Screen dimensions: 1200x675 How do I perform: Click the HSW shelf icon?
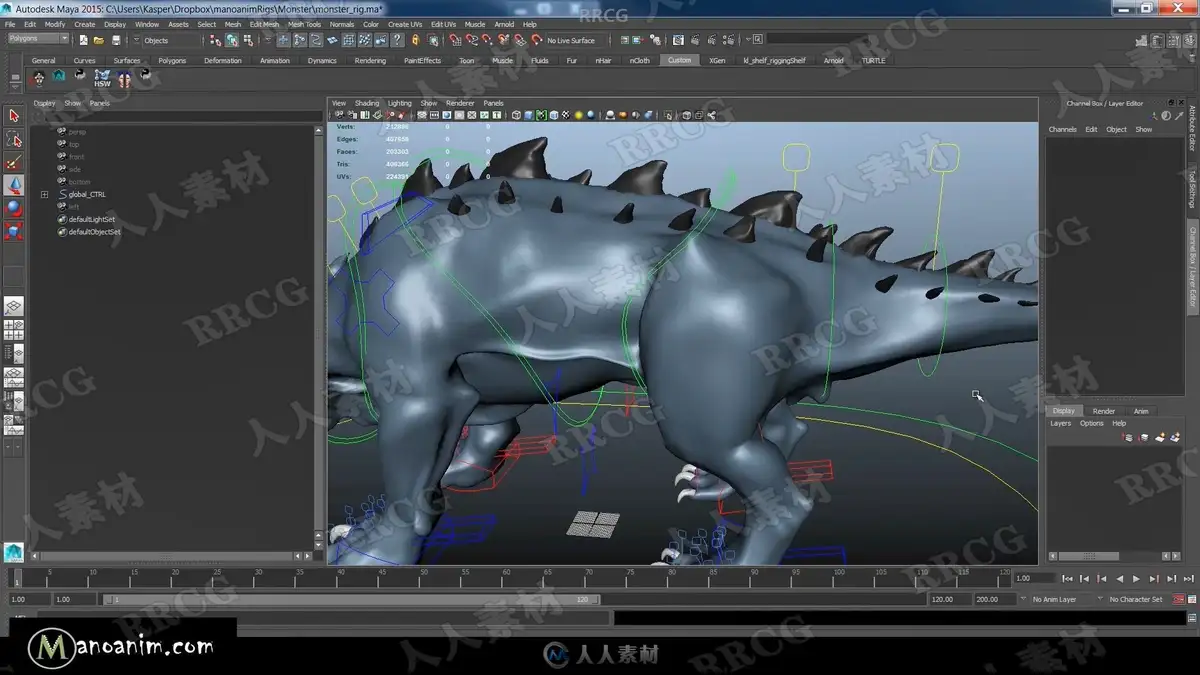point(102,78)
